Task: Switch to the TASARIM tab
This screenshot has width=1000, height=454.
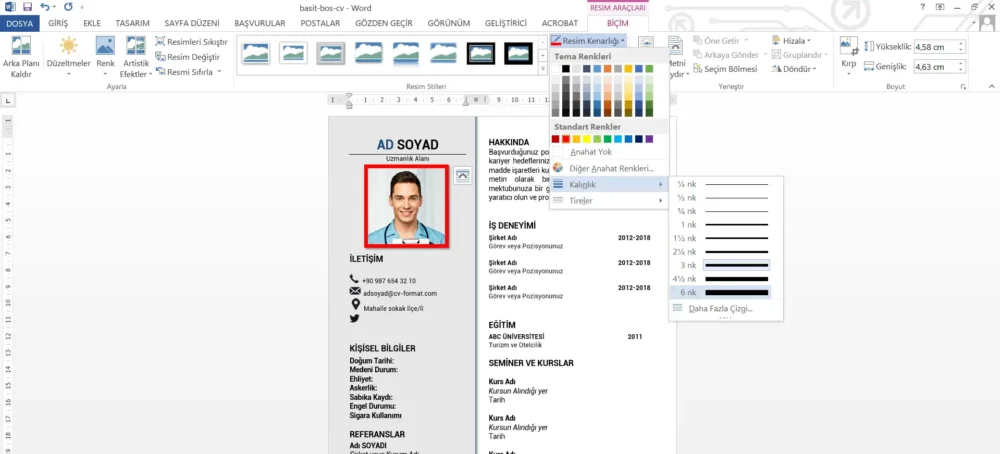Action: (x=133, y=23)
